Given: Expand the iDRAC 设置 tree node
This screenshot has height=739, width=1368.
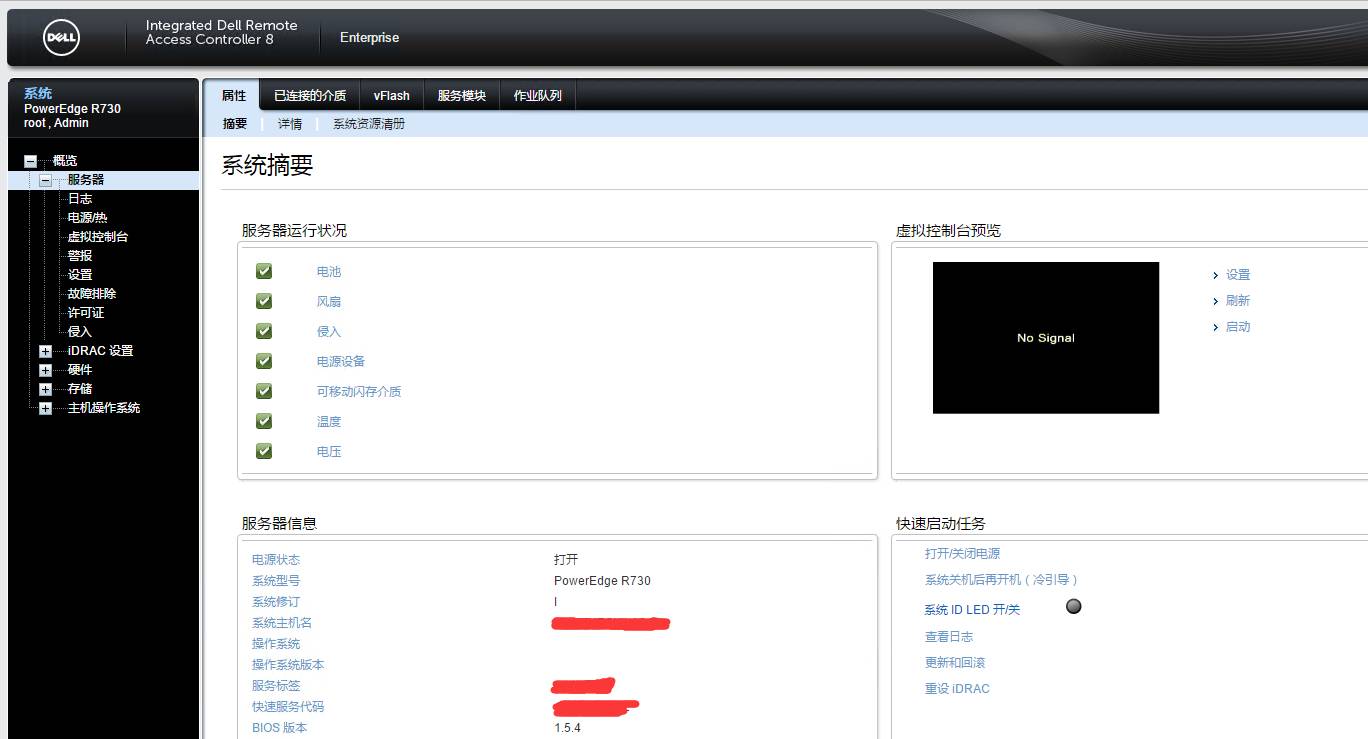Looking at the screenshot, I should coord(45,351).
